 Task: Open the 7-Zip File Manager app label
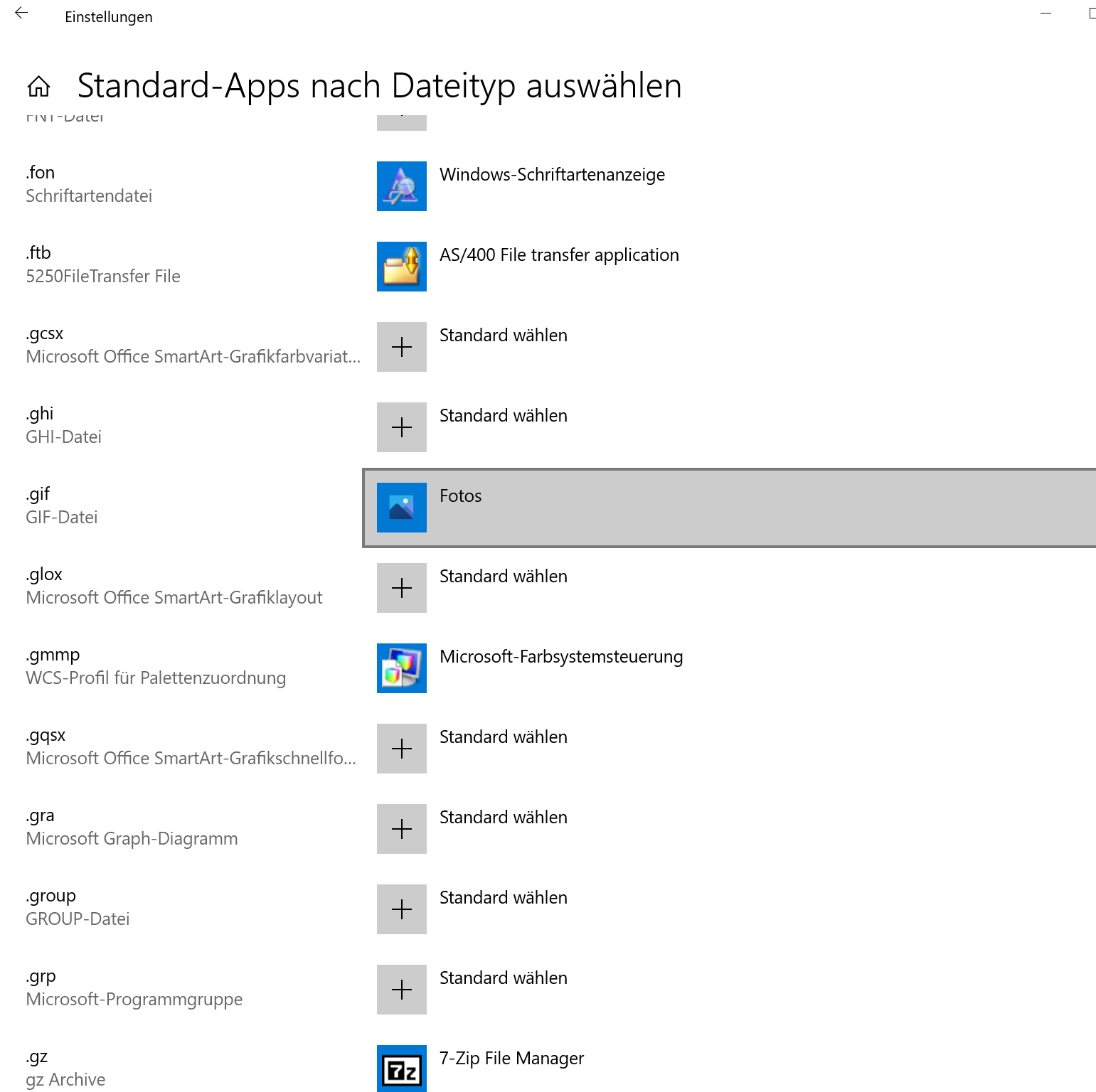pos(511,1059)
